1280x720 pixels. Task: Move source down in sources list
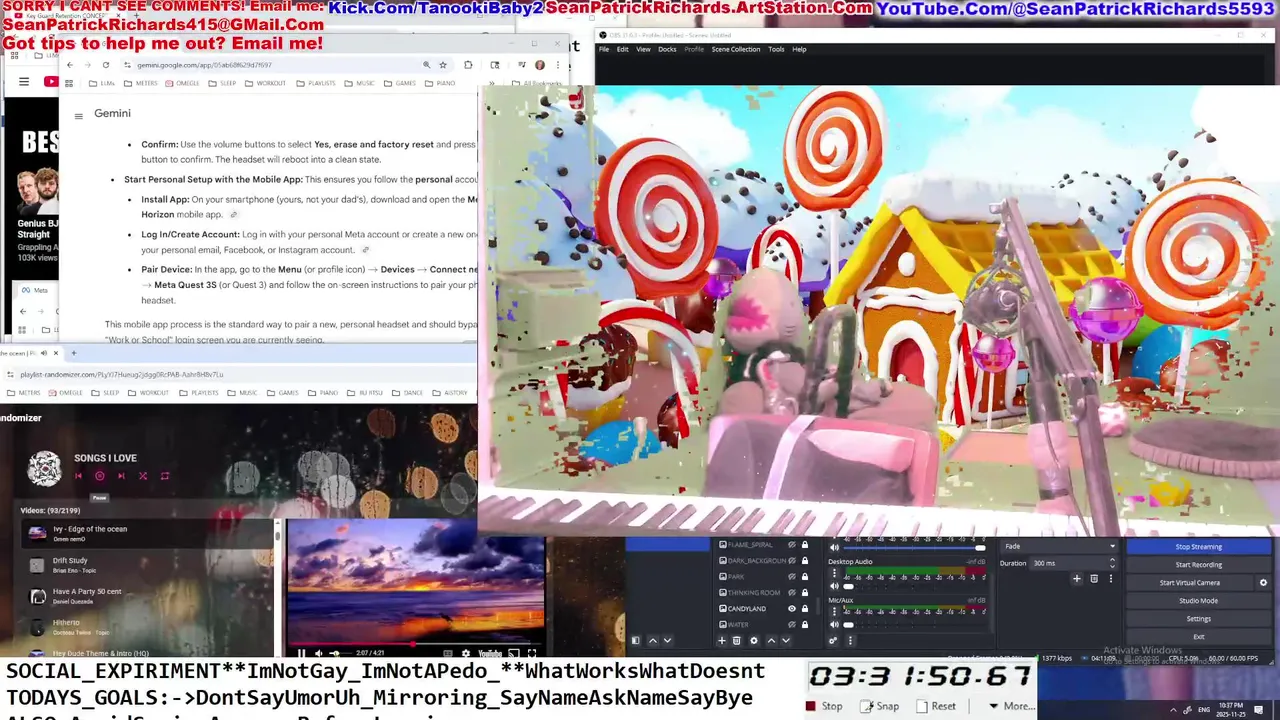(785, 641)
